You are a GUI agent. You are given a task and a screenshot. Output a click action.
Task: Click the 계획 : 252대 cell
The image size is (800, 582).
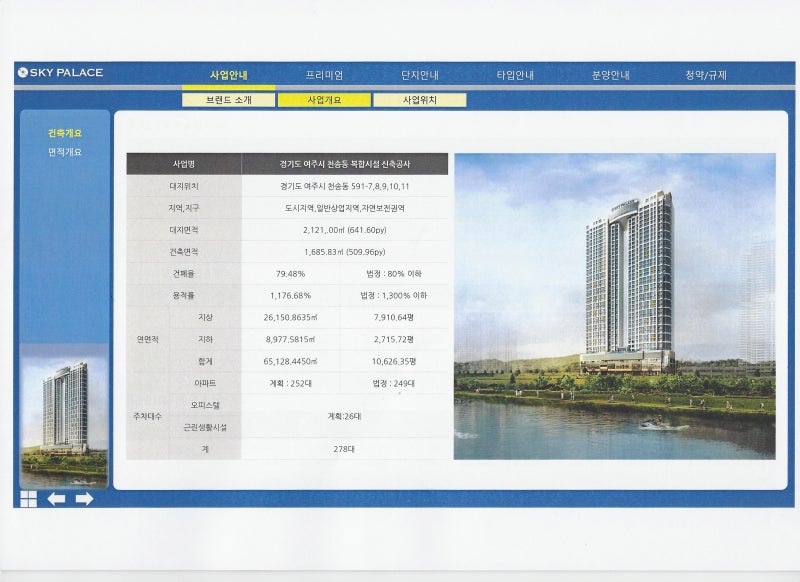[x=290, y=383]
